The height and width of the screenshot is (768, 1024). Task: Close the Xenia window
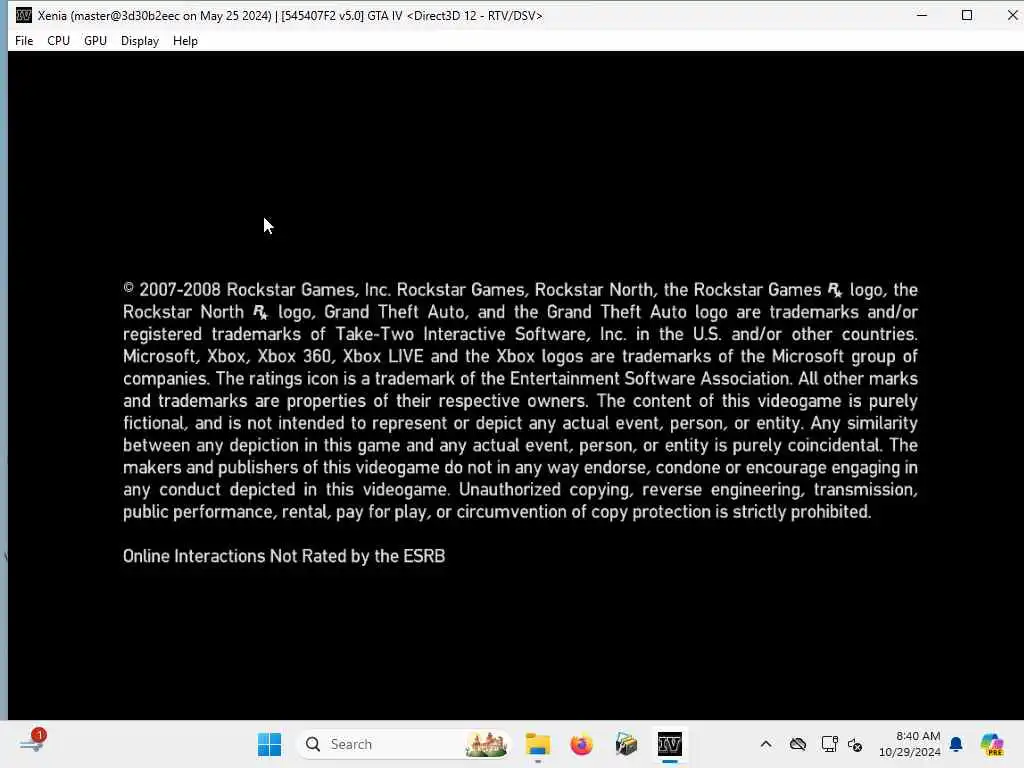pyautogui.click(x=1011, y=15)
